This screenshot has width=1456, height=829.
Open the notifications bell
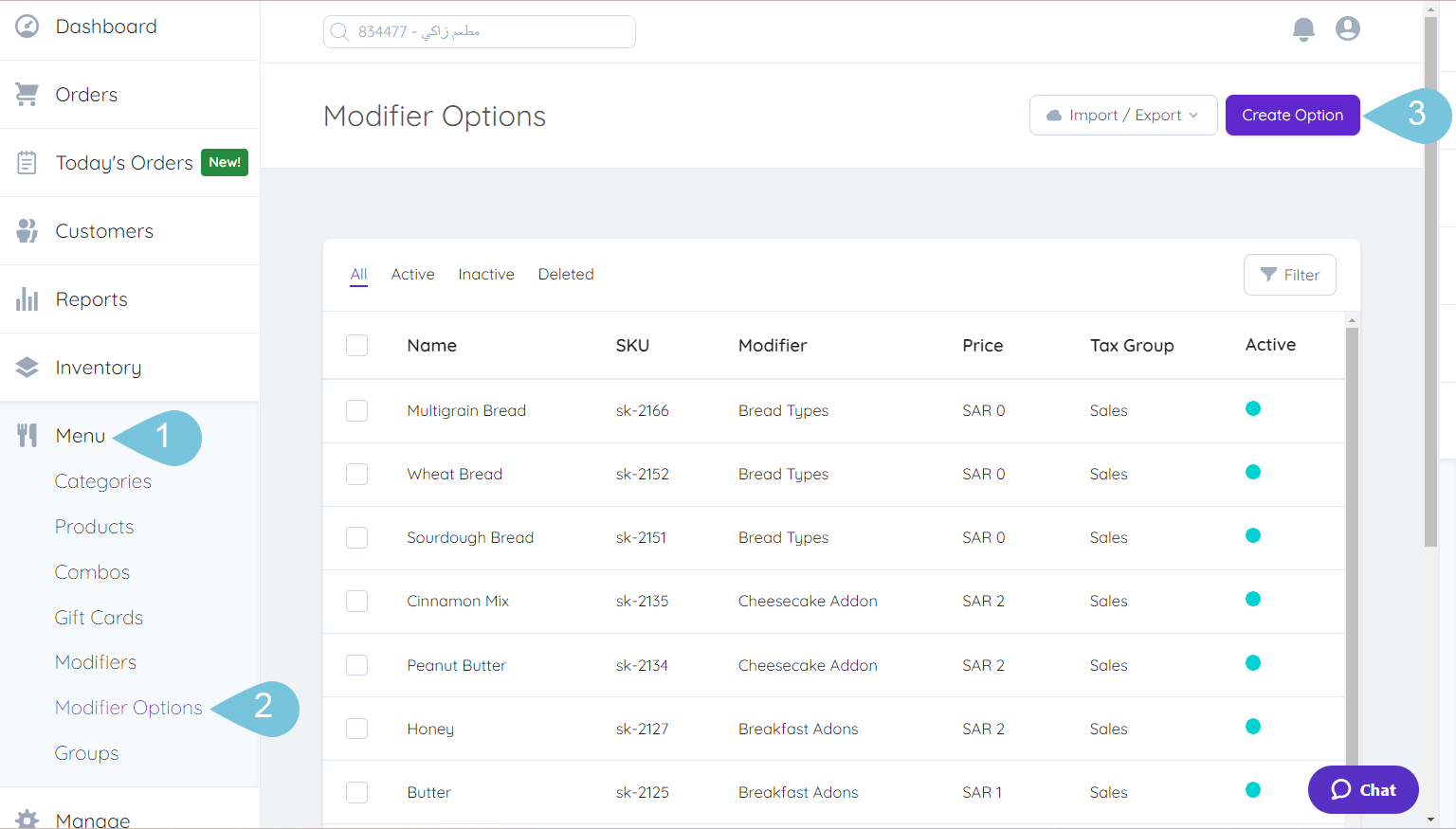click(x=1303, y=29)
